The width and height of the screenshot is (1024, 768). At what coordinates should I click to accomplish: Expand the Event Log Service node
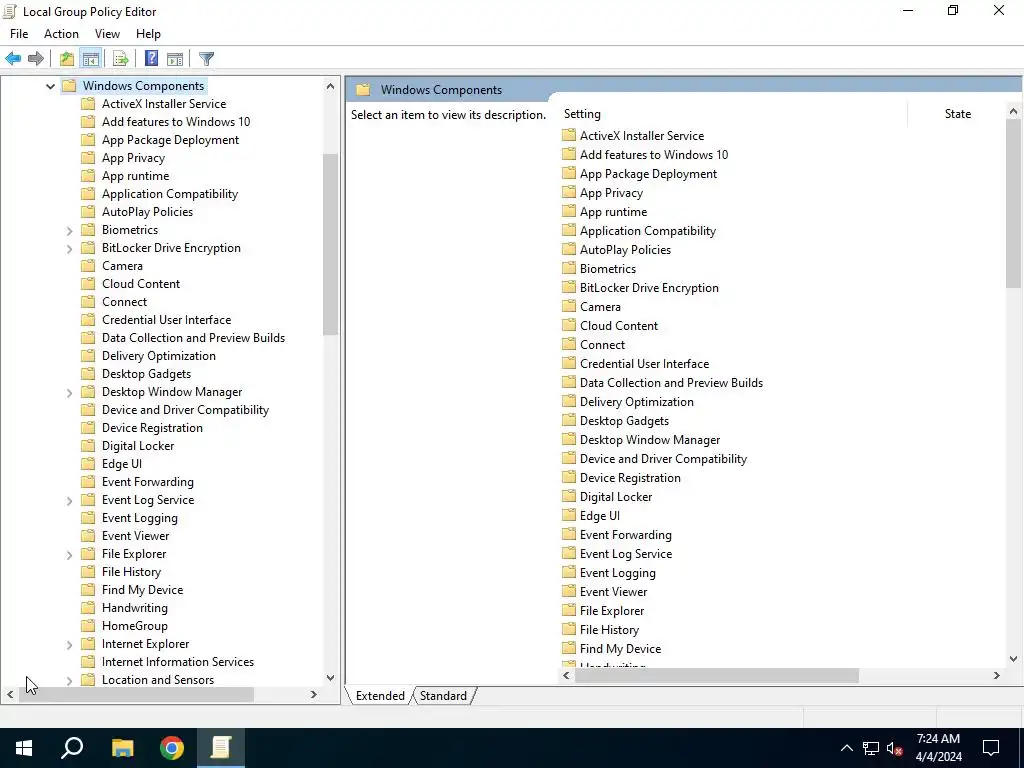(69, 500)
